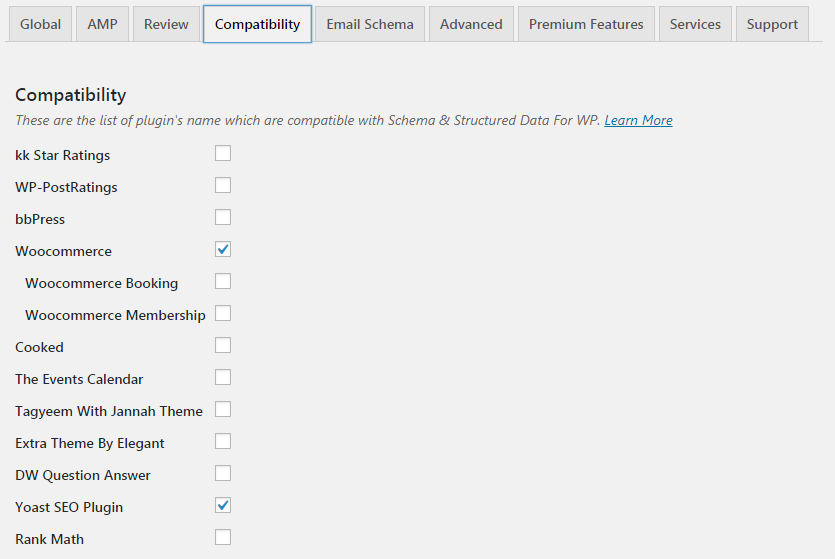Switch to the AMP tab
This screenshot has width=835, height=559.
pos(102,24)
